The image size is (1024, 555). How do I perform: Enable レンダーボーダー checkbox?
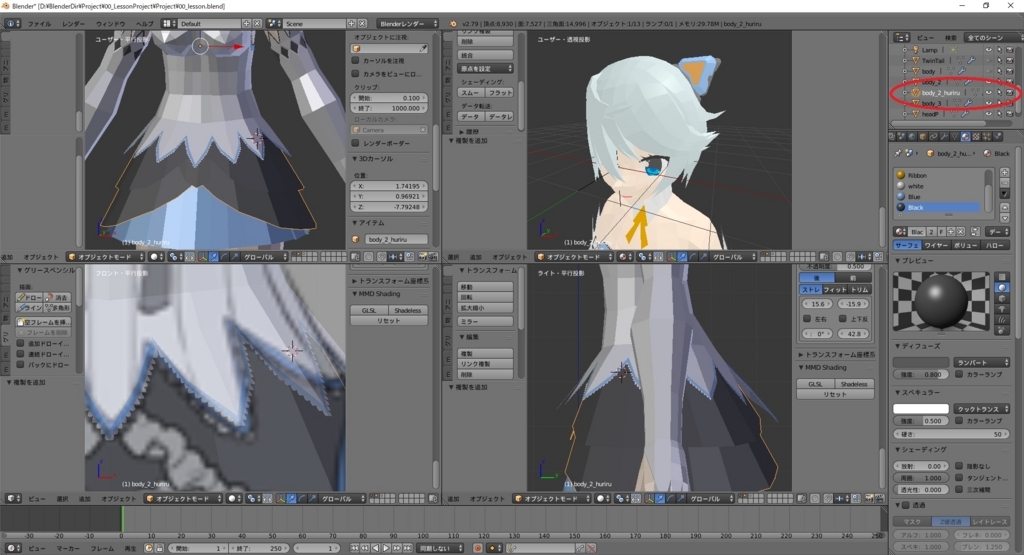point(355,143)
